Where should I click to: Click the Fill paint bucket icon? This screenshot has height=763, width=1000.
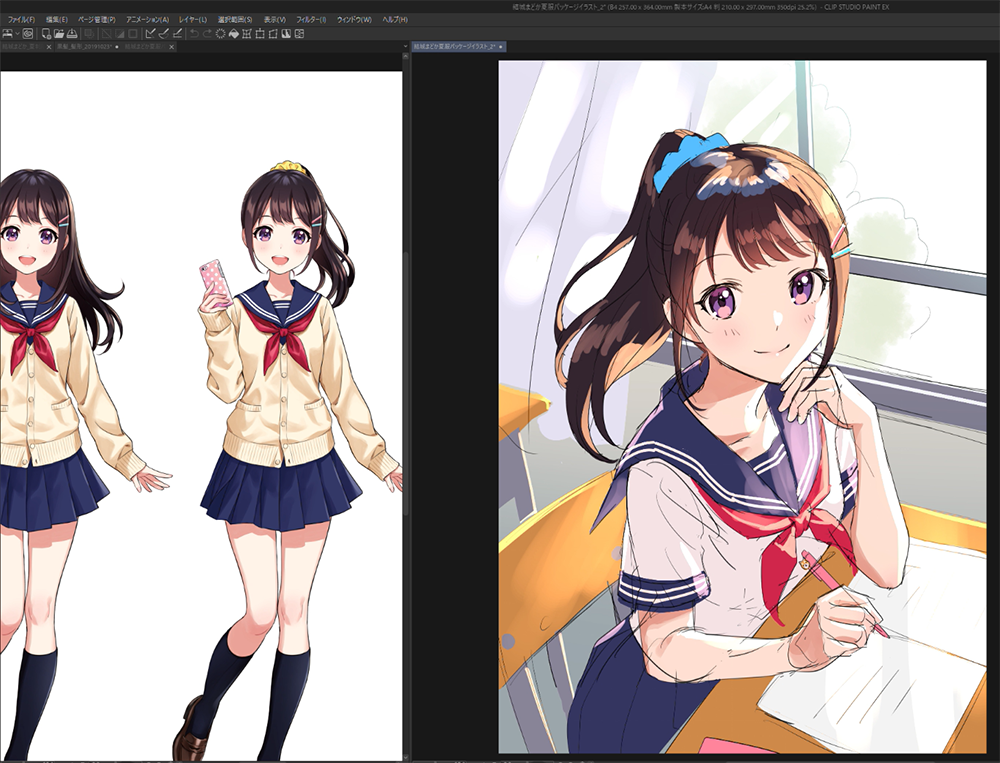click(233, 33)
